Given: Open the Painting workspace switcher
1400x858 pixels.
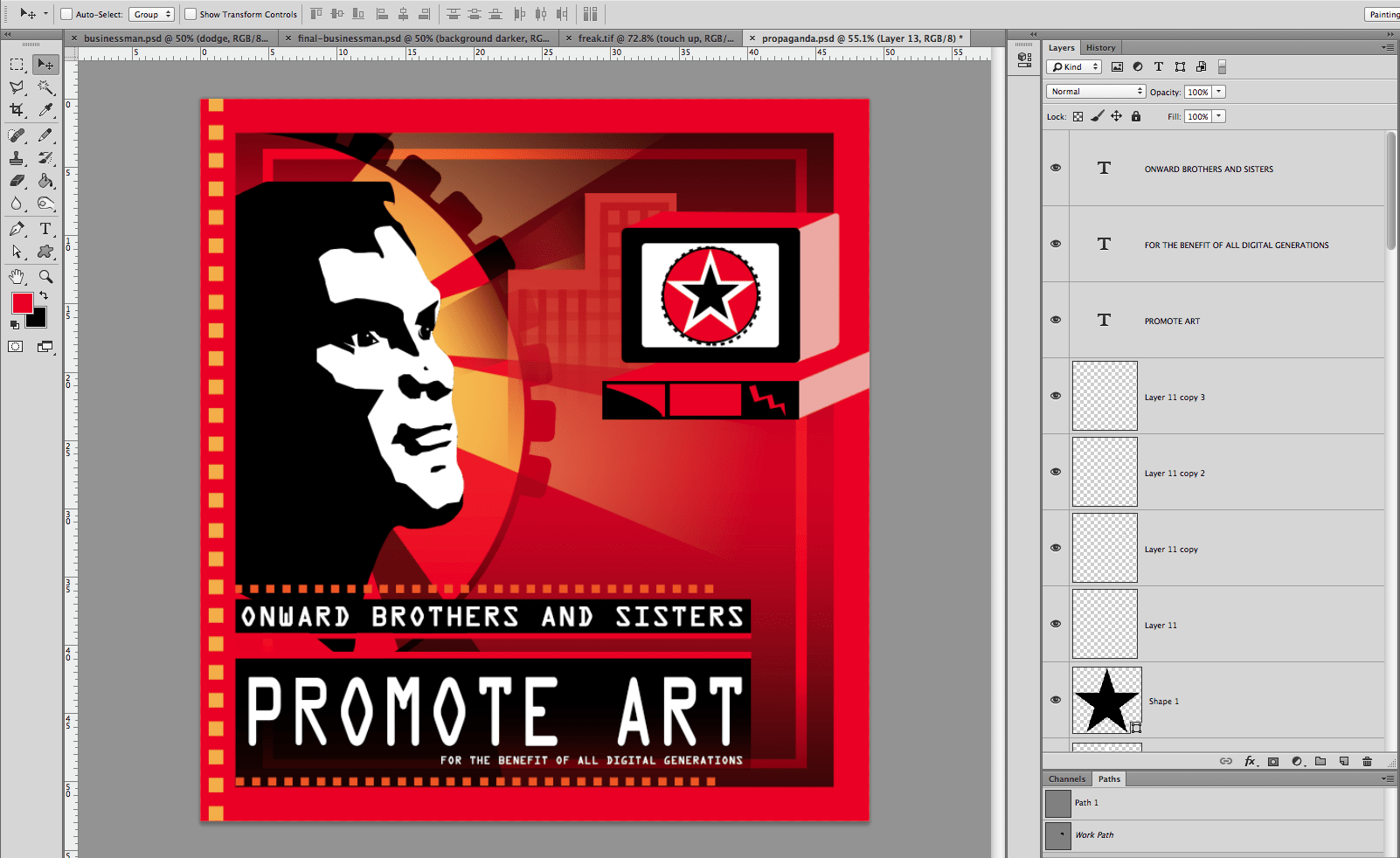Looking at the screenshot, I should coord(1383,14).
